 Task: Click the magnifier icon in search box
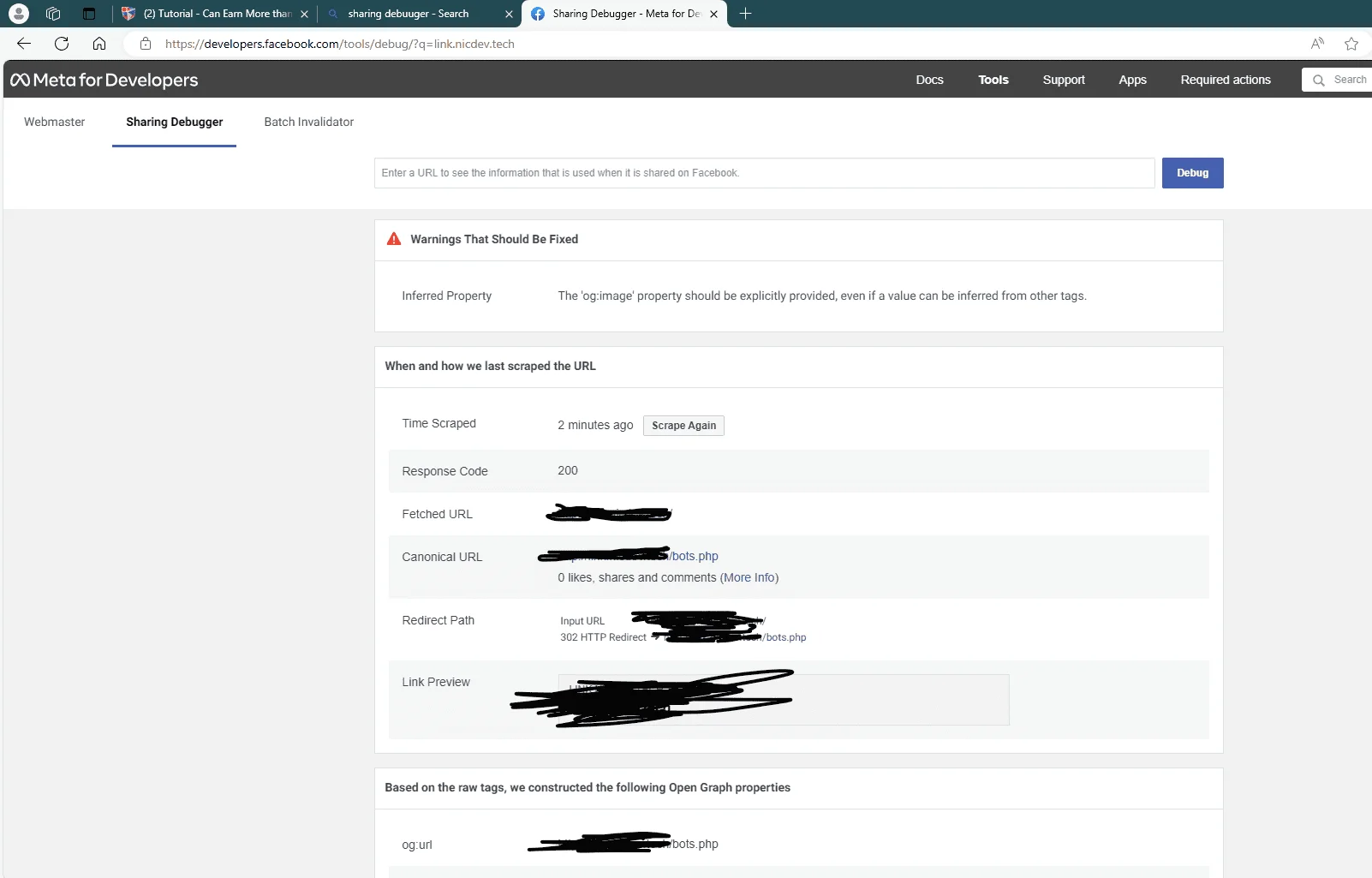point(1319,80)
